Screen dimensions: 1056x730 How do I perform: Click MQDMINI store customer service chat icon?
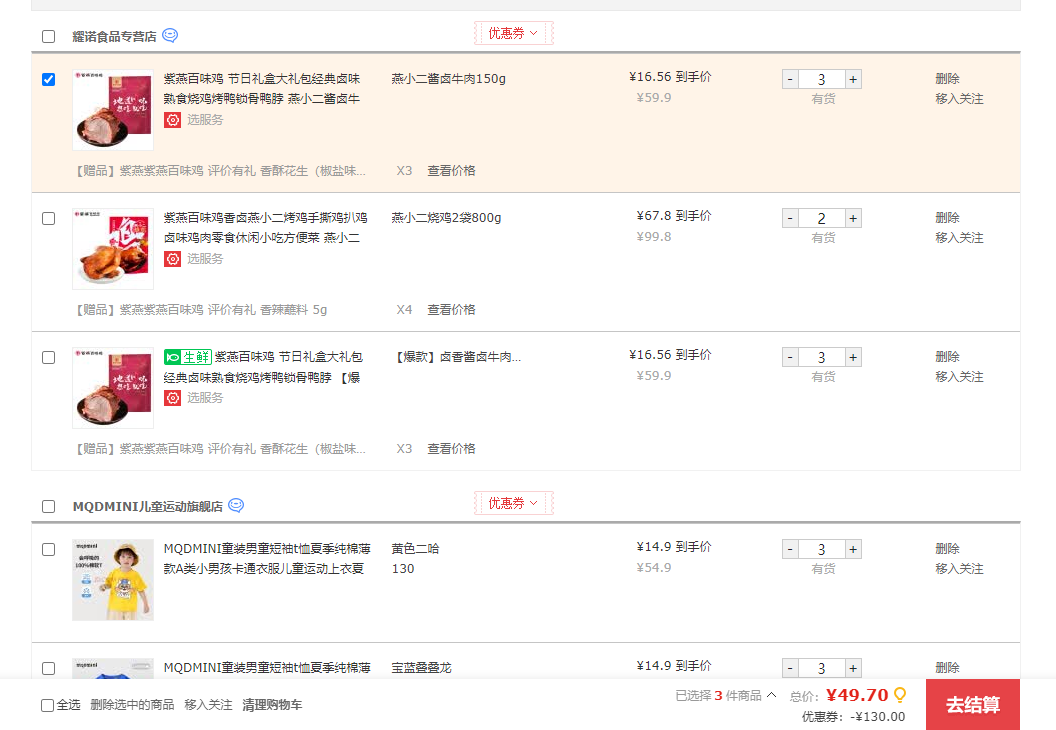coord(236,506)
